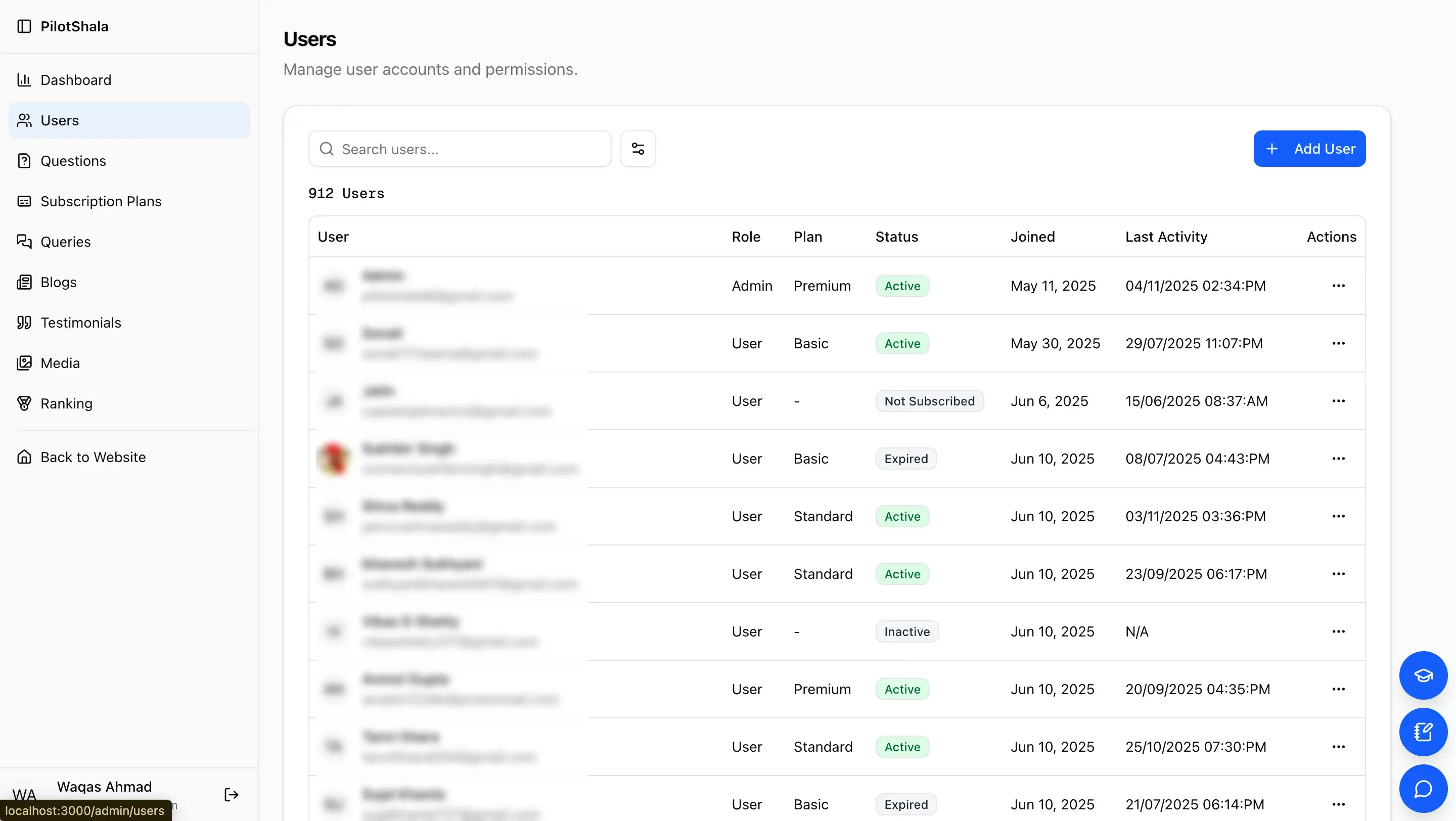Viewport: 1456px width, 821px height.
Task: Click the logout icon beside Waqas Ahmad
Action: (231, 794)
